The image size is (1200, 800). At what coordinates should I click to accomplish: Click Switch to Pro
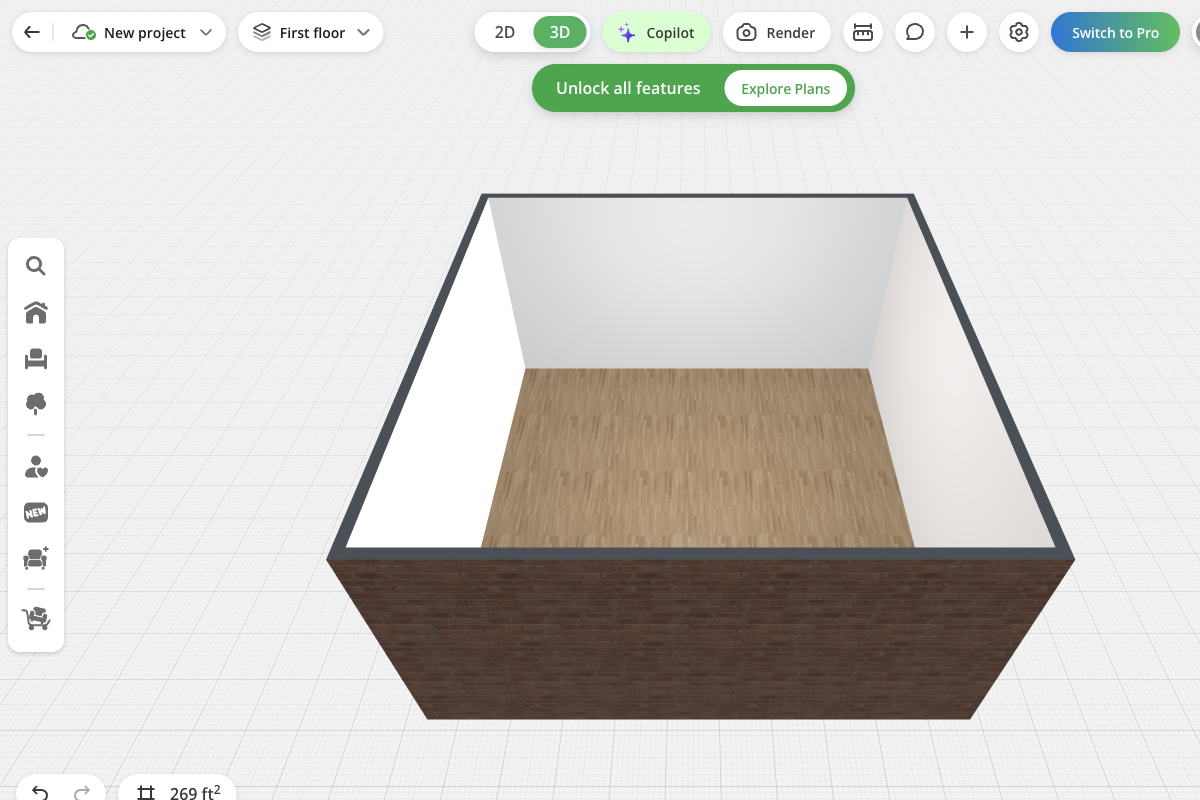click(x=1115, y=32)
